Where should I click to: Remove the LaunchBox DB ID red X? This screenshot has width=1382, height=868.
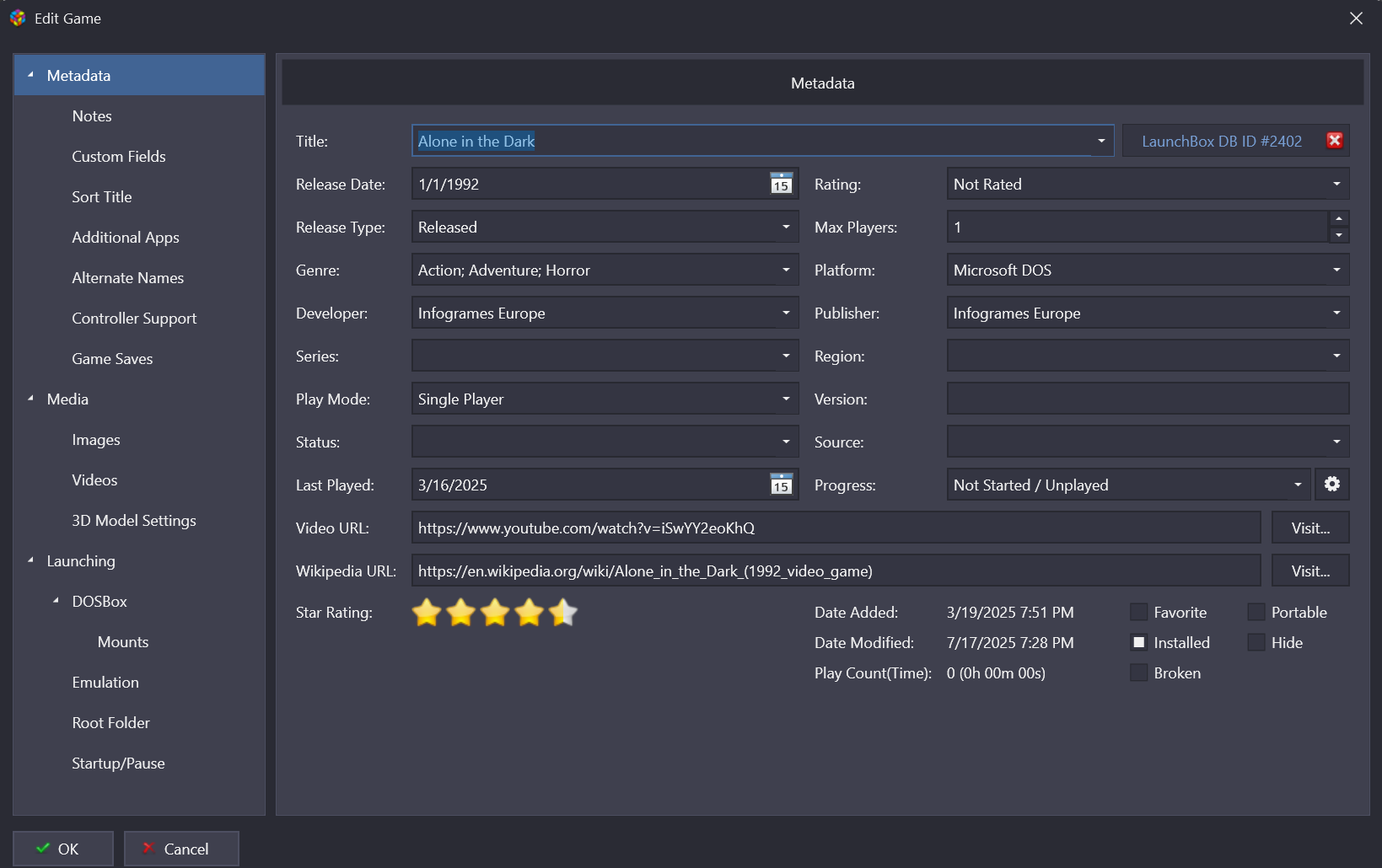coord(1335,141)
